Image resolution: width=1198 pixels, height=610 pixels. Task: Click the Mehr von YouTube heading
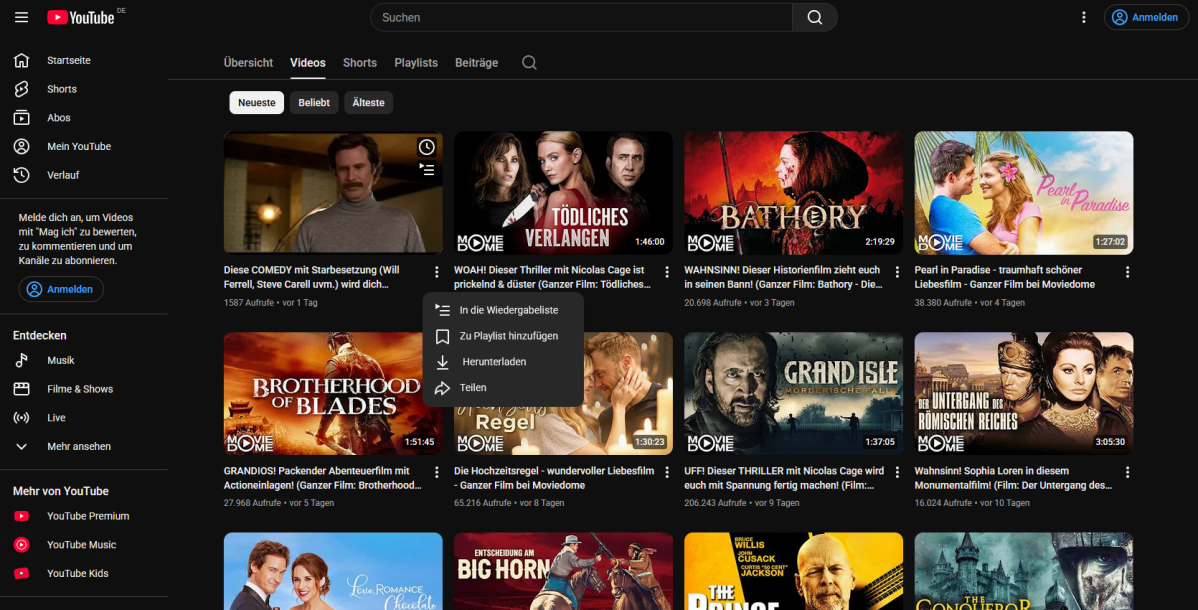click(x=60, y=491)
